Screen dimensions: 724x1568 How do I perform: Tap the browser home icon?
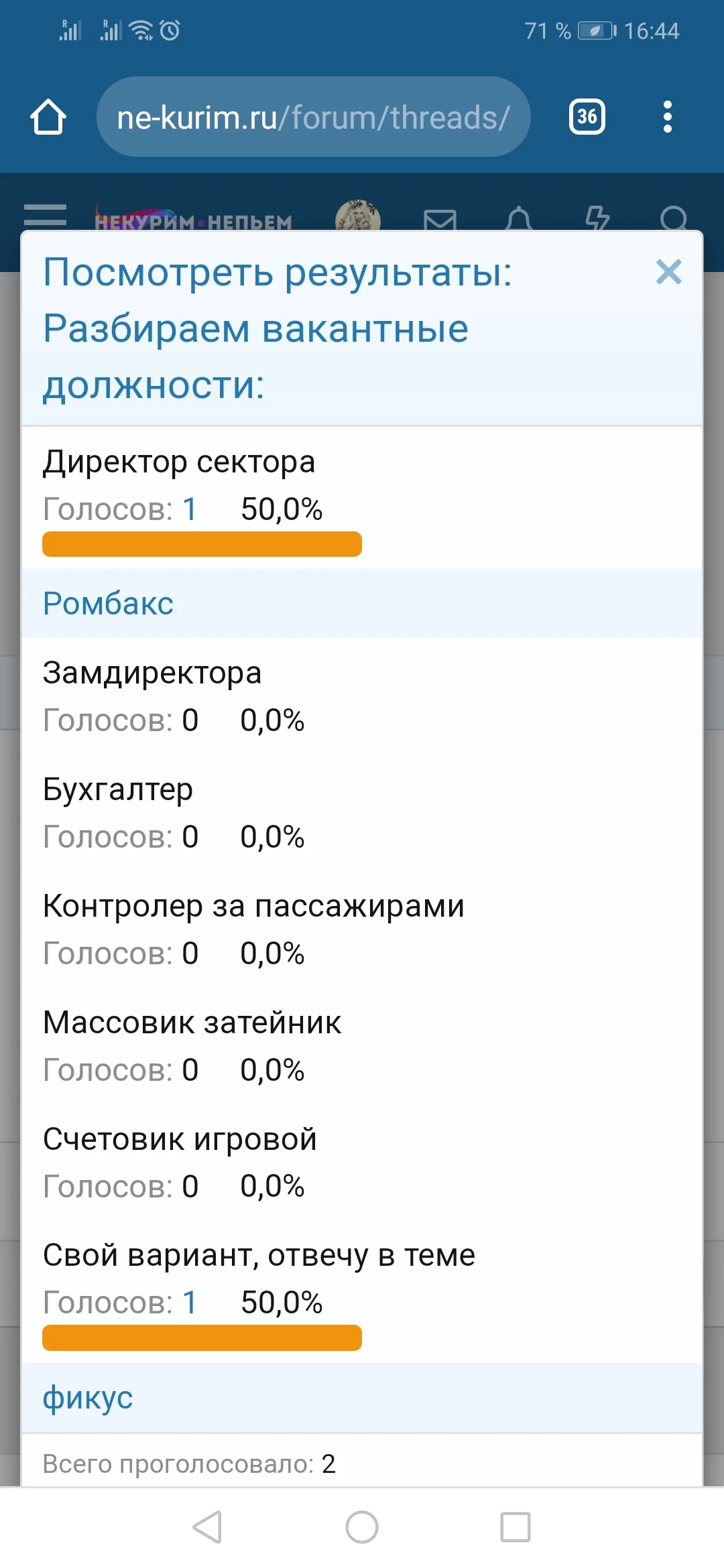48,116
